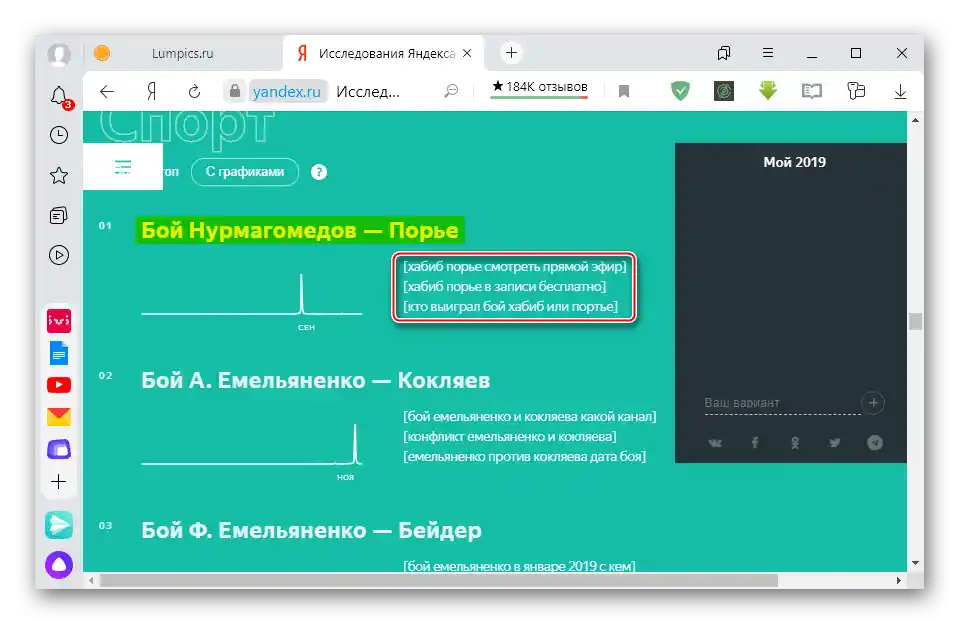Open the extensions panel icon
This screenshot has height=631, width=959.
[856, 91]
